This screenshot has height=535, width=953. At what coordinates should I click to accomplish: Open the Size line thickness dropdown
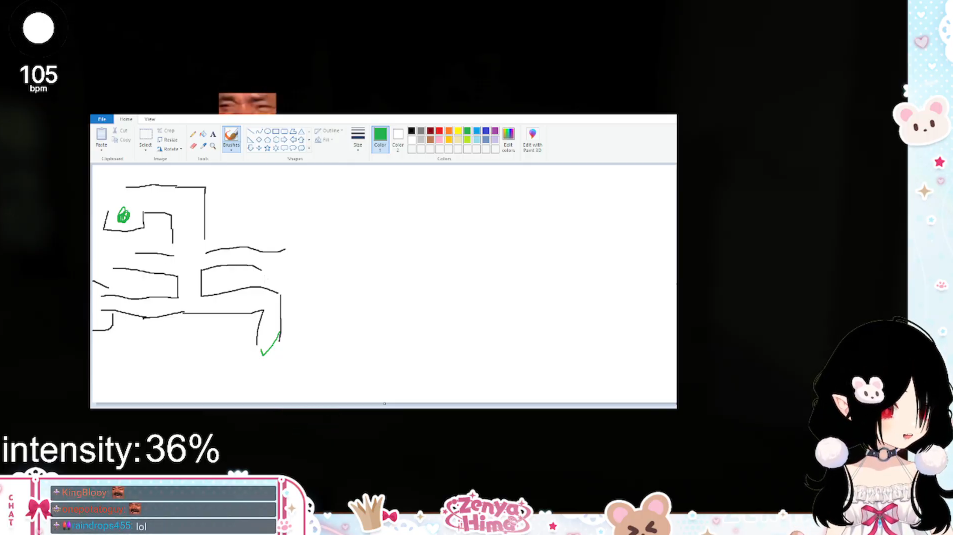click(358, 138)
